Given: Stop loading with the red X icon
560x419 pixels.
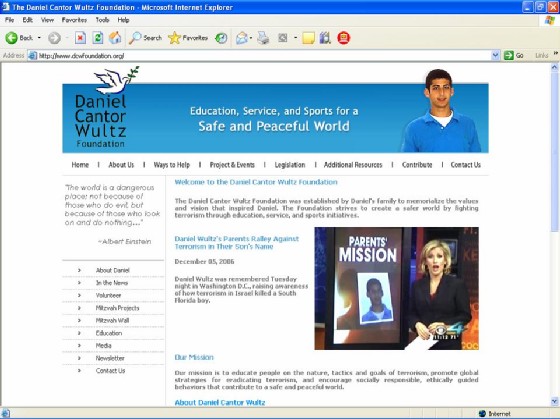Looking at the screenshot, I should pyautogui.click(x=80, y=38).
